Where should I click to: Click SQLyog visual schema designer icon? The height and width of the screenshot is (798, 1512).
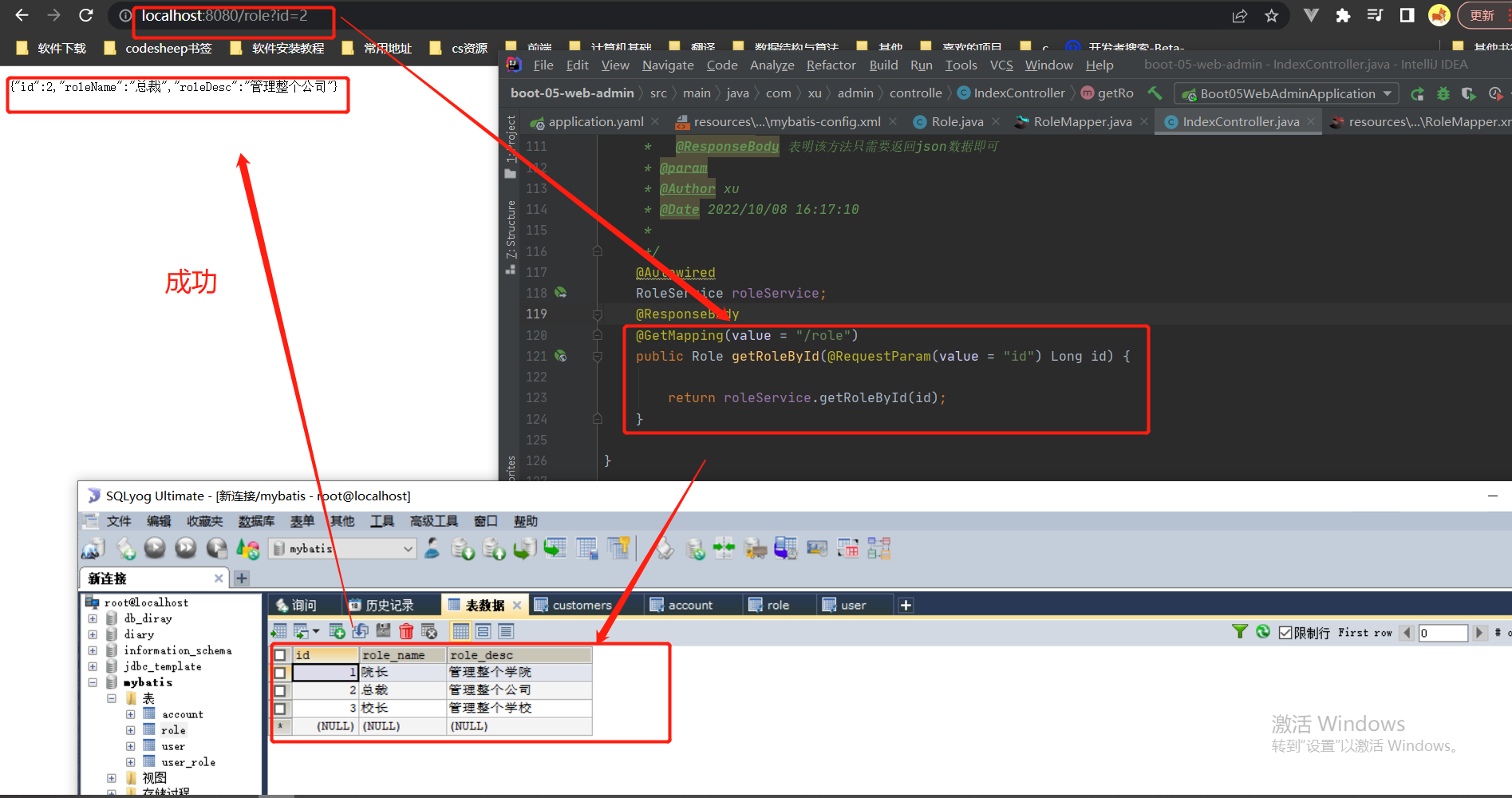[x=878, y=548]
